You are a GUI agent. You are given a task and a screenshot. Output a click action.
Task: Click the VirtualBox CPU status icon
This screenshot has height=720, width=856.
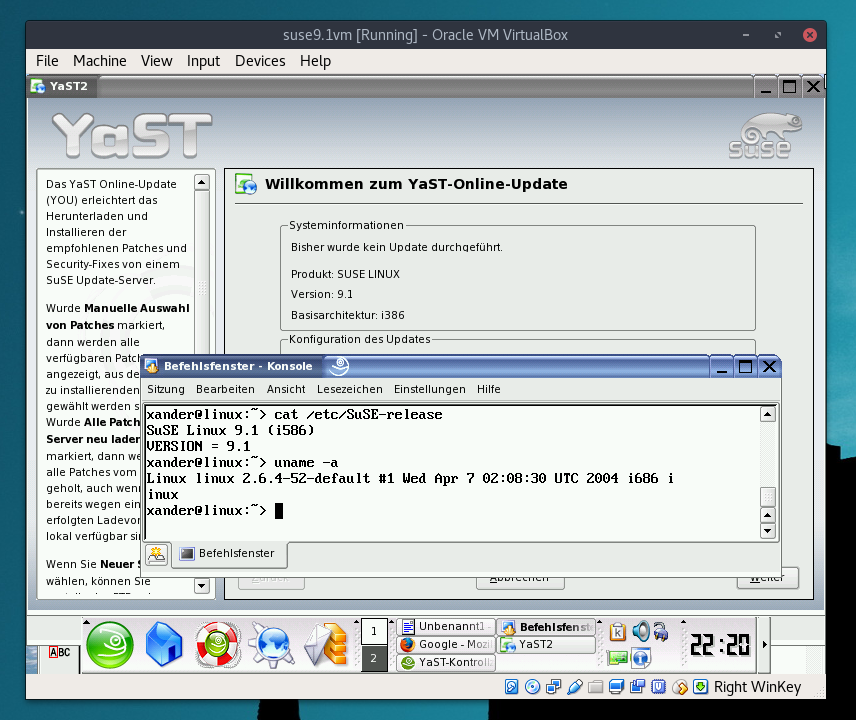point(658,687)
